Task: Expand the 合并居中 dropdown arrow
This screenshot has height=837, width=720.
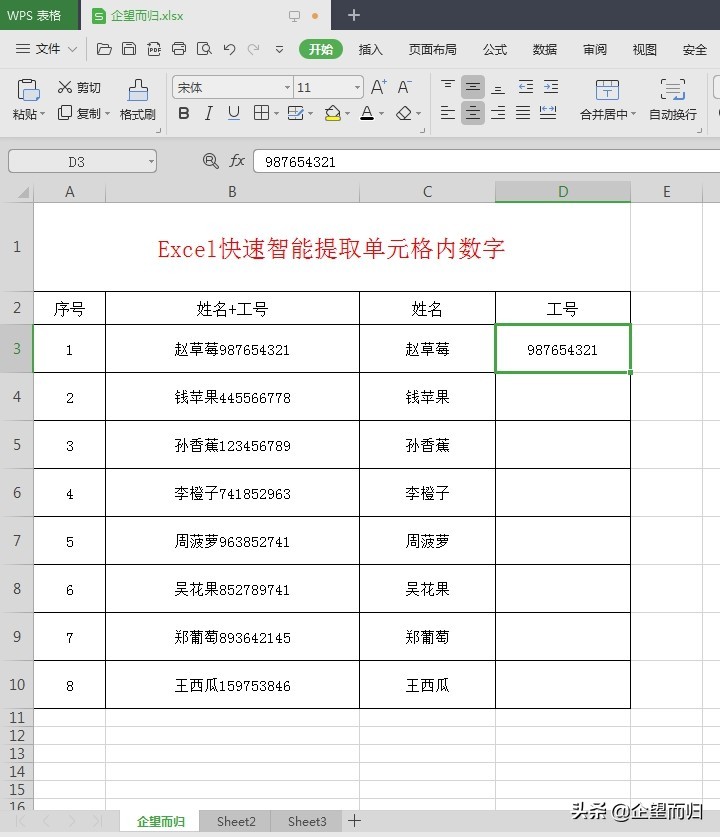Action: click(634, 114)
